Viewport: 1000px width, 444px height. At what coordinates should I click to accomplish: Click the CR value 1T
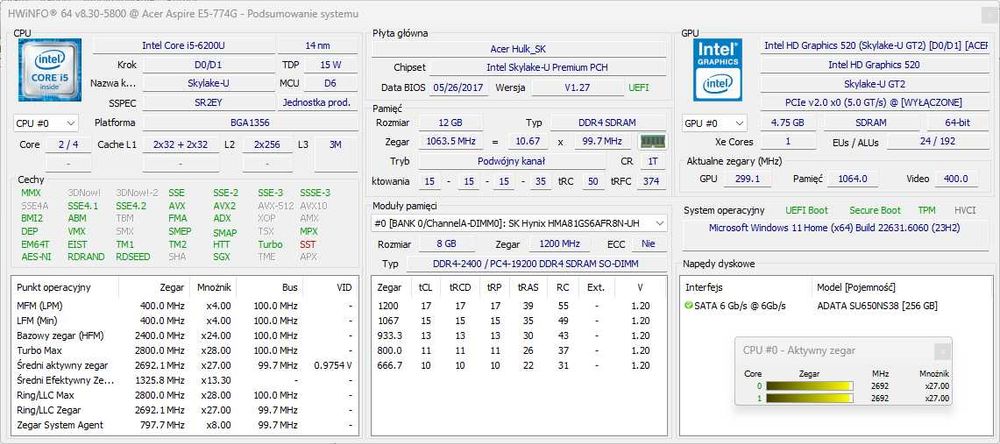pos(652,161)
